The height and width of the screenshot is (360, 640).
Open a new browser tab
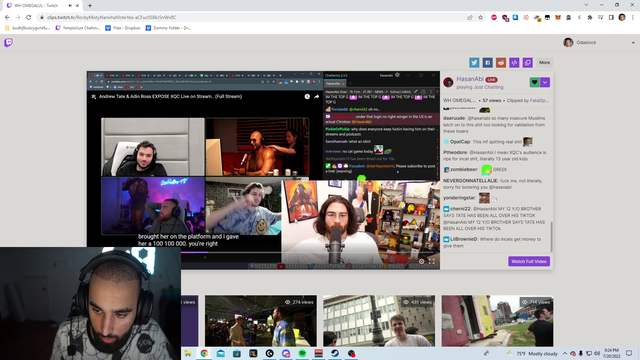[x=90, y=5]
